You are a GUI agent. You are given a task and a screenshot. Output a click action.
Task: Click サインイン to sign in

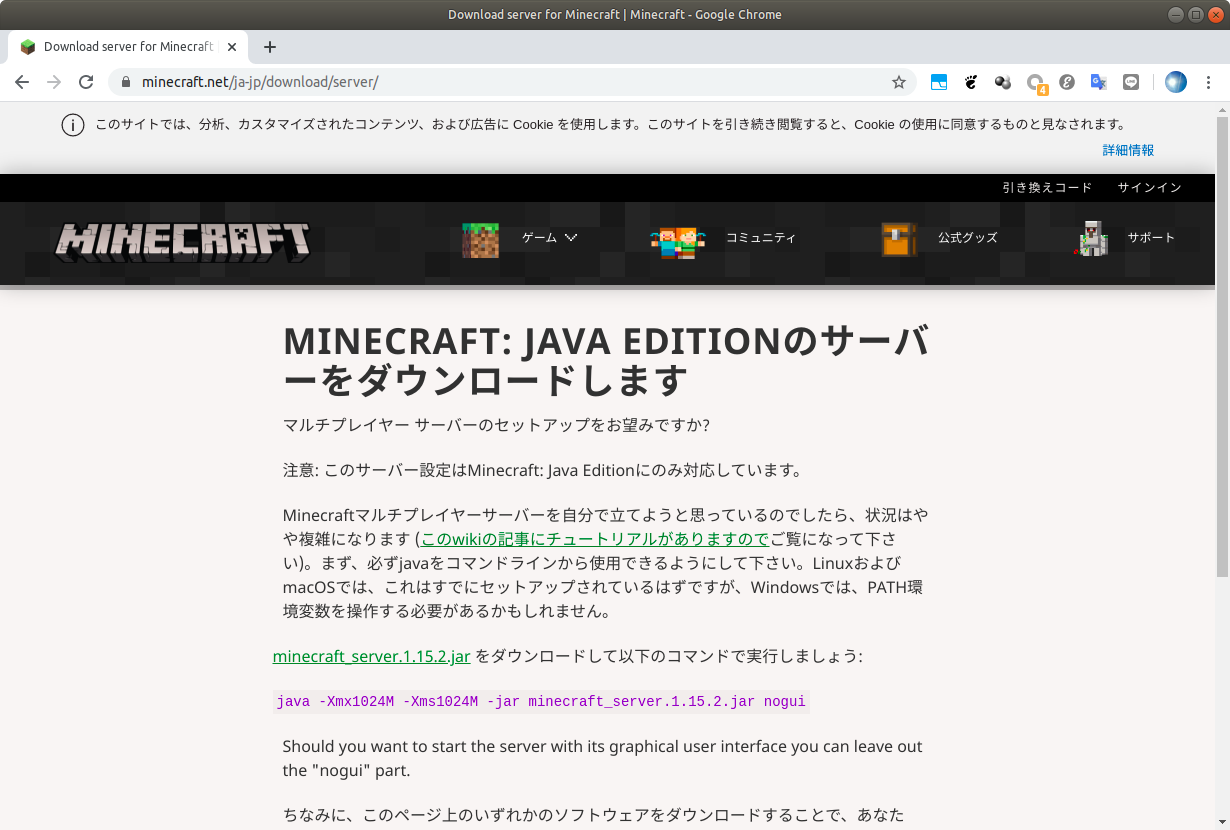(x=1150, y=188)
